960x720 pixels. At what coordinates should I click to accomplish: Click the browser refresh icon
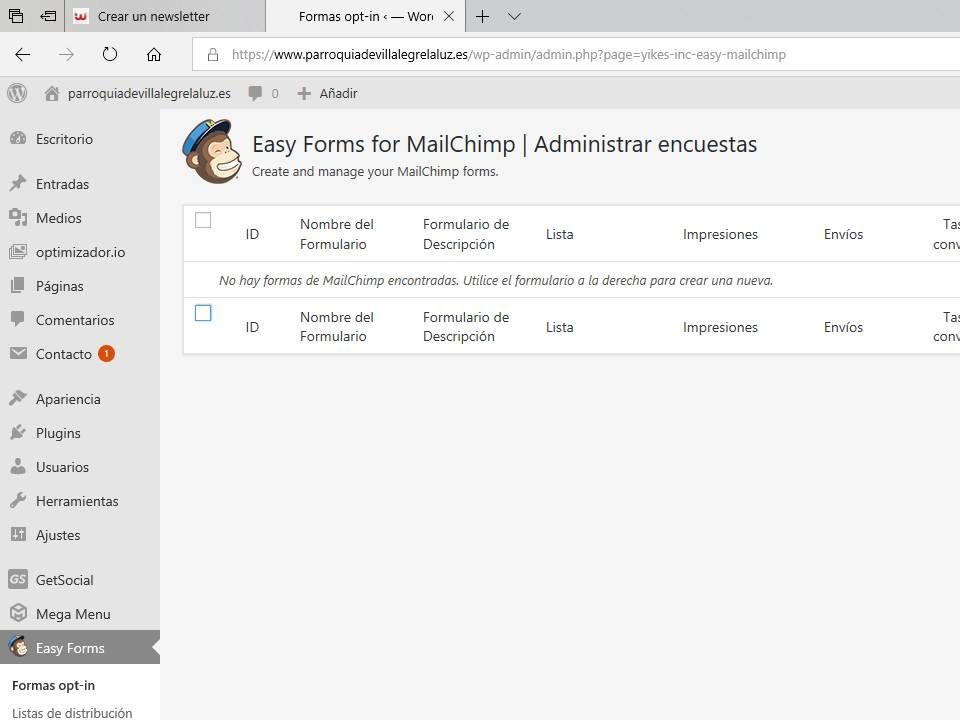point(110,54)
